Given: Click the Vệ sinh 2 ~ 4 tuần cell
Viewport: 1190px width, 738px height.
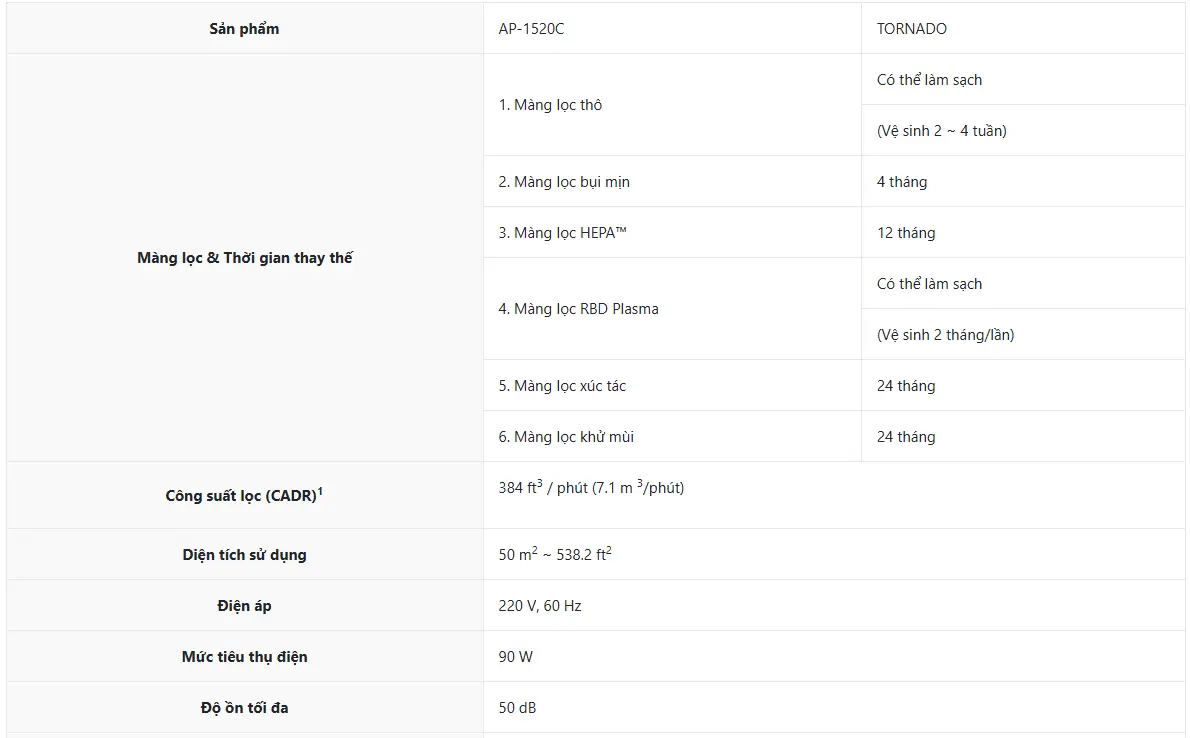Looking at the screenshot, I should [1022, 131].
